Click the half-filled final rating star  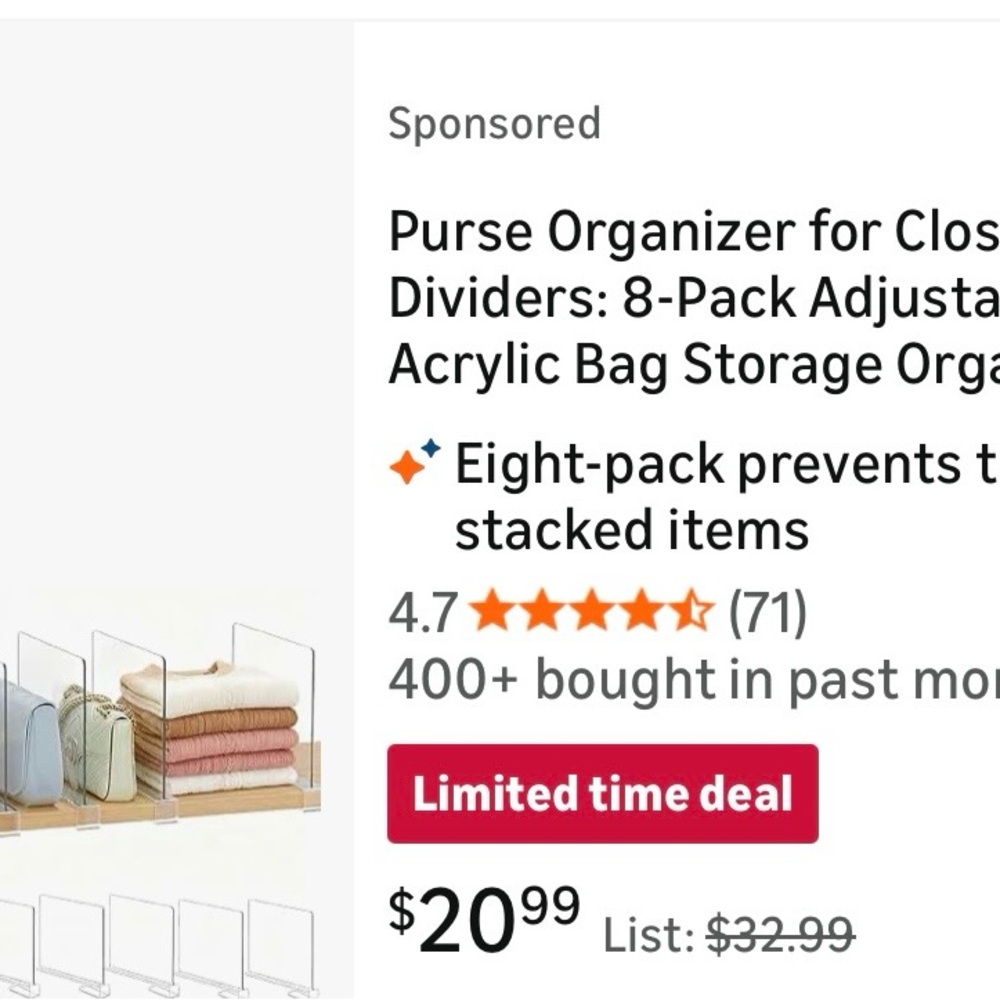692,612
